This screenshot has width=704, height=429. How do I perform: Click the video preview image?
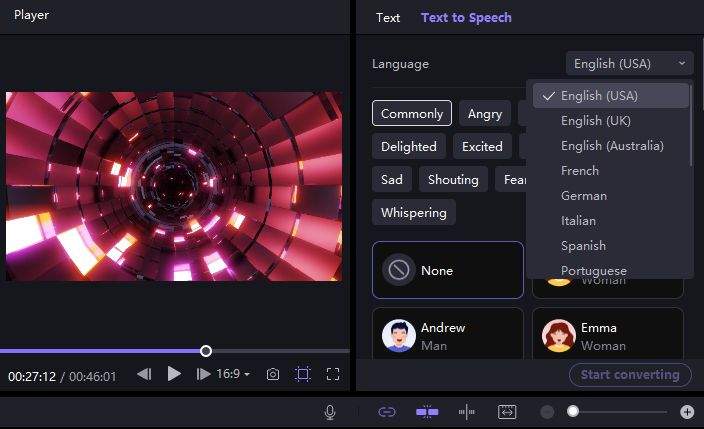174,186
